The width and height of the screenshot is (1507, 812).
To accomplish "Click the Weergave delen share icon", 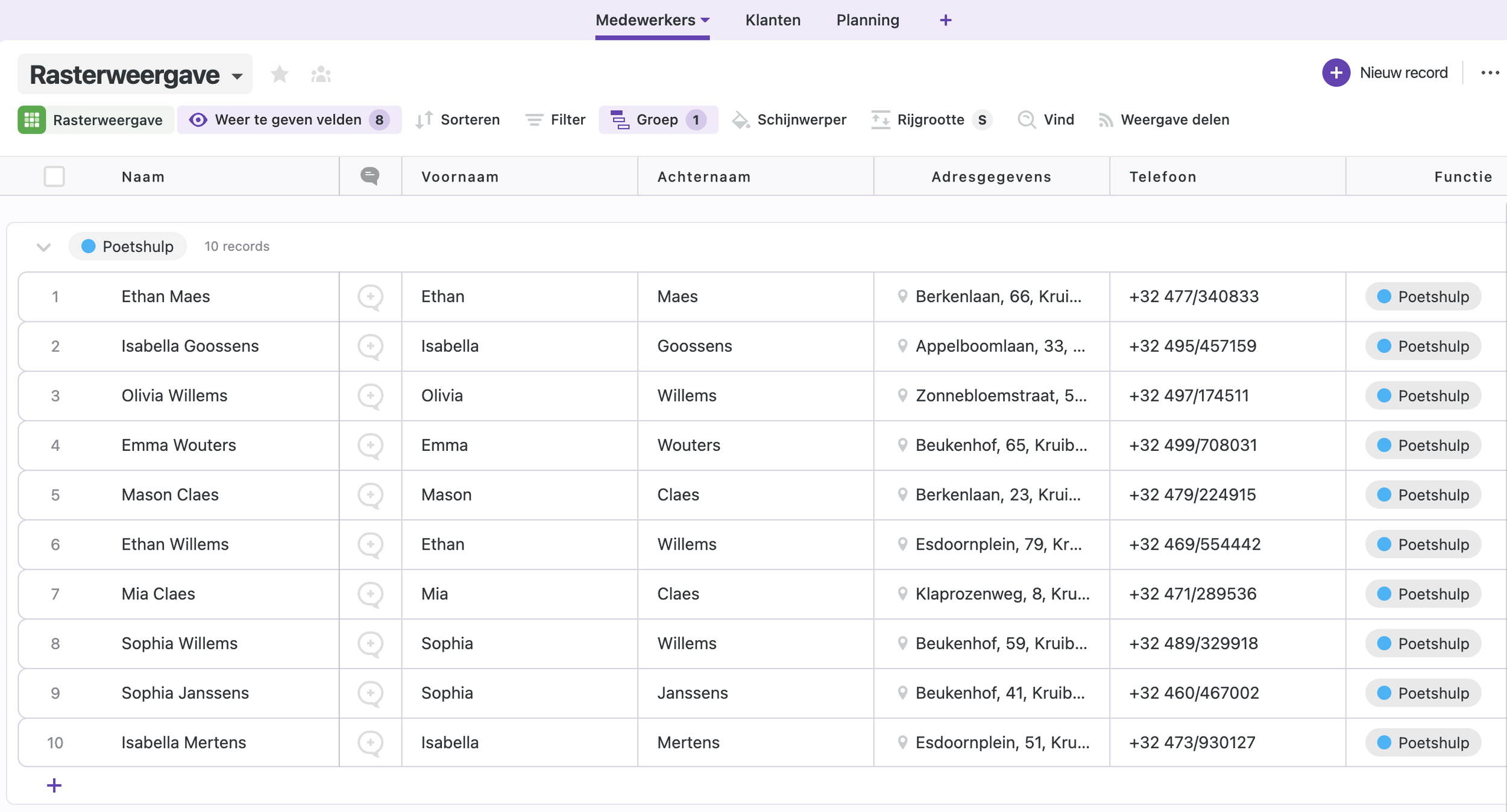I will (1106, 120).
